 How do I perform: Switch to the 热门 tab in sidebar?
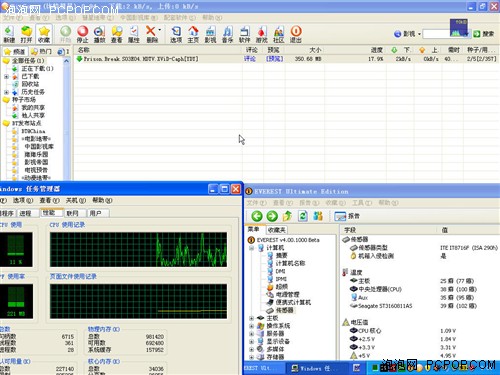tap(41, 52)
